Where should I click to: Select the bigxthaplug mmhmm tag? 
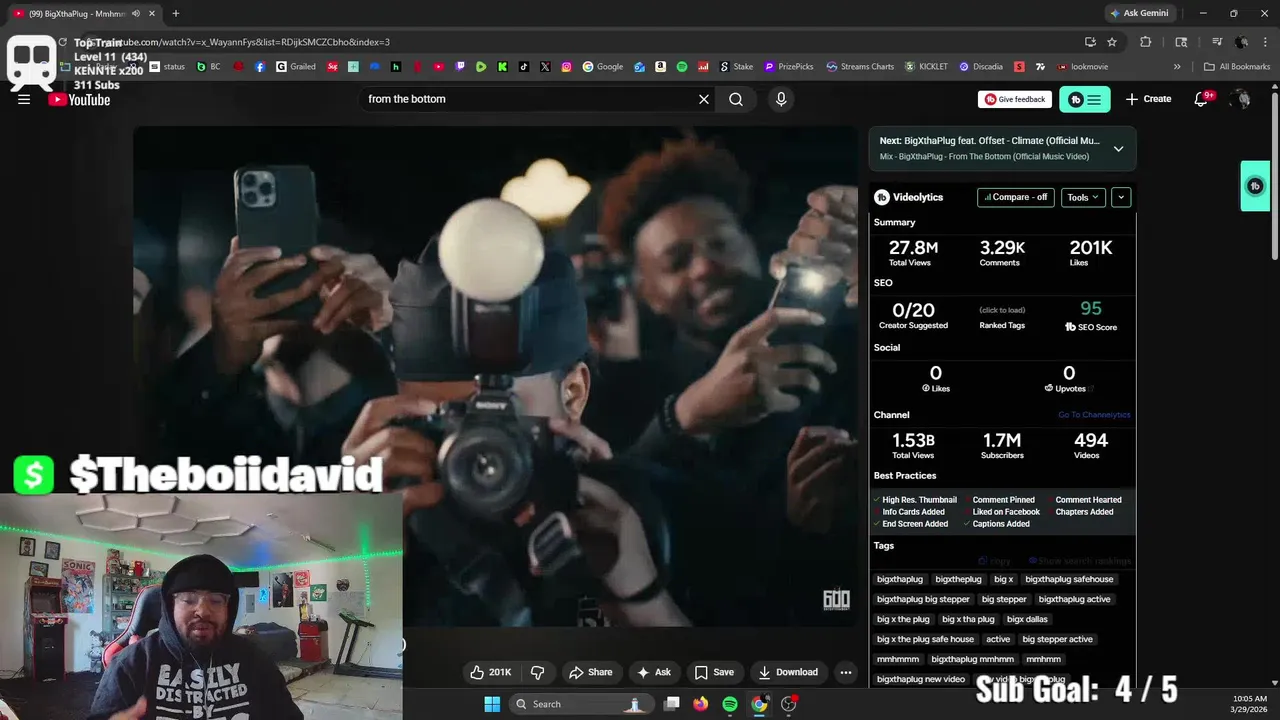(x=972, y=659)
